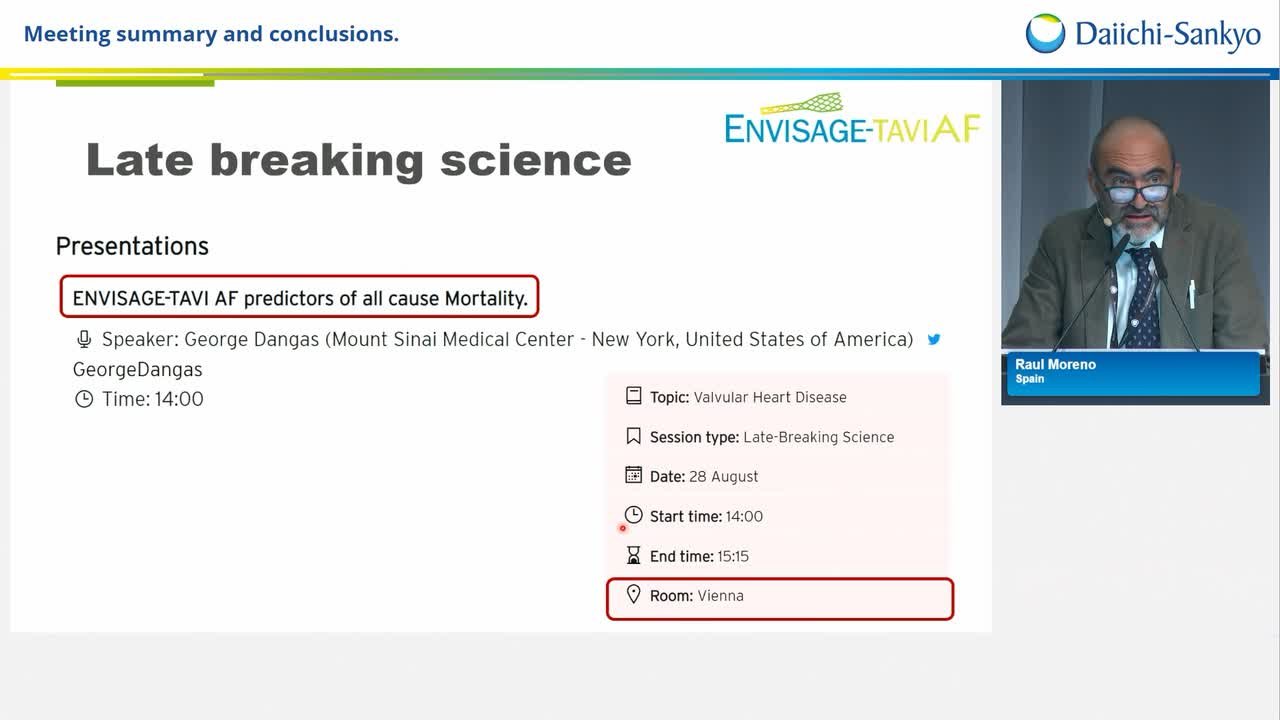Click the Valvular Heart Disease topic text
The image size is (1280, 720).
(x=770, y=397)
